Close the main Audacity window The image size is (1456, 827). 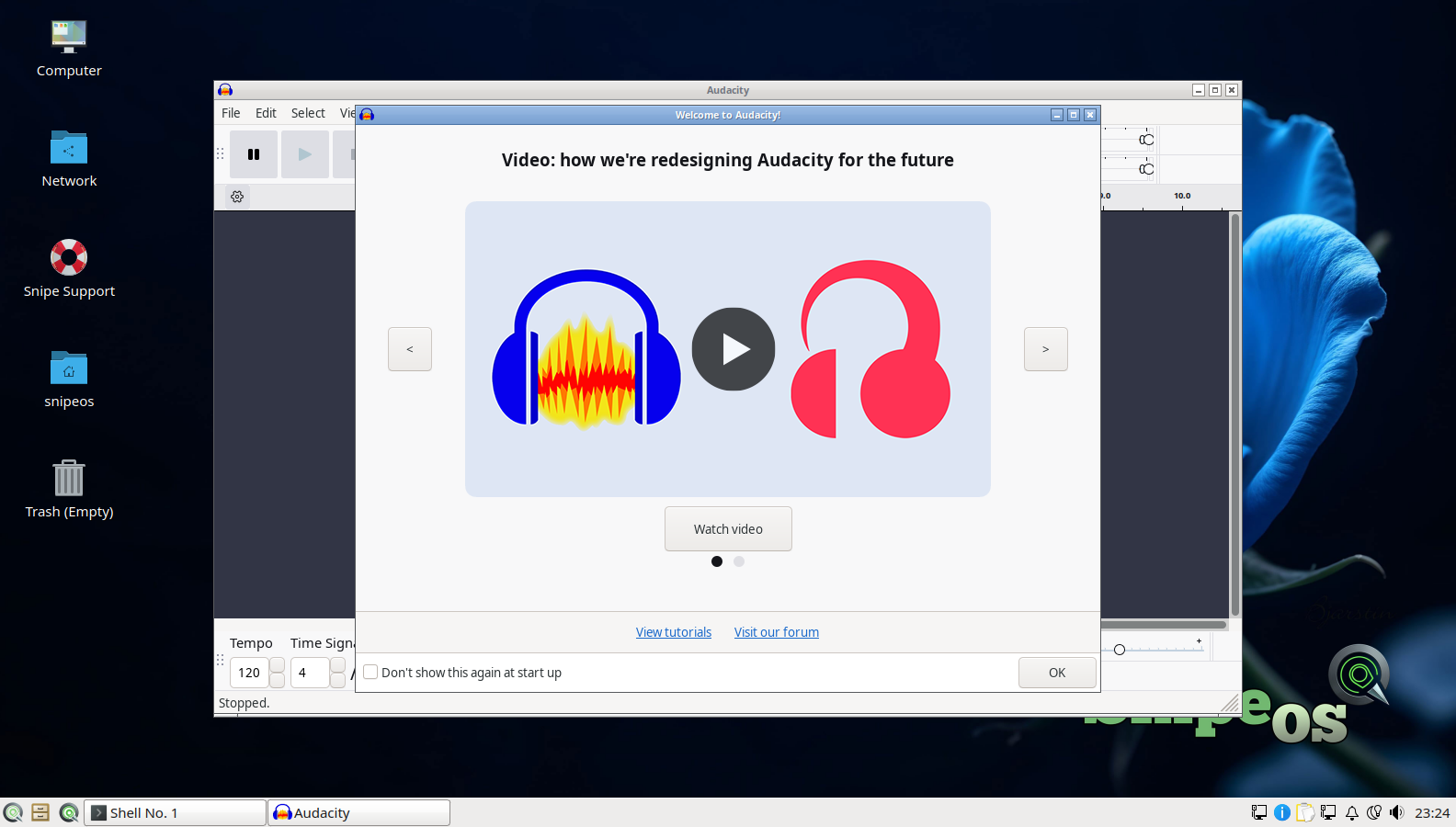(1232, 90)
